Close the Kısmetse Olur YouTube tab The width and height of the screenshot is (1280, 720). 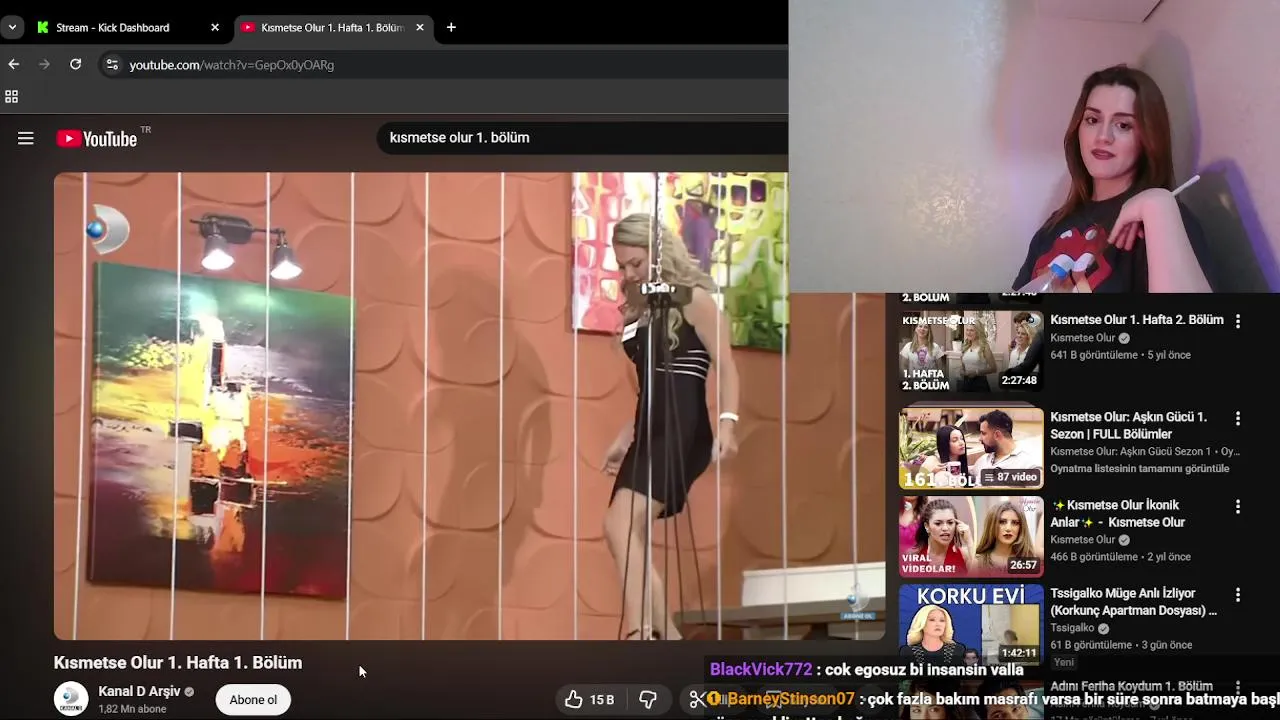(420, 27)
